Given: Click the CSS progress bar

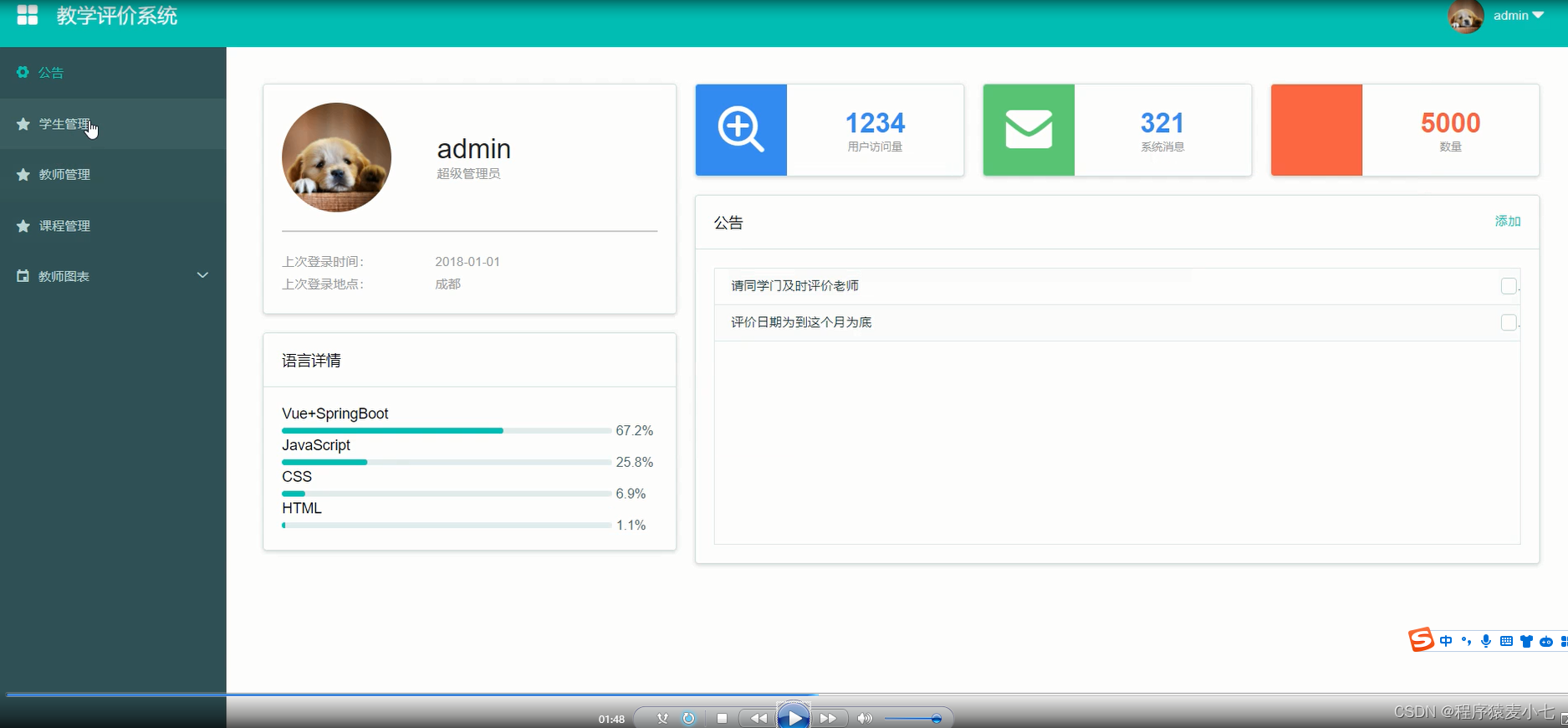Looking at the screenshot, I should [447, 494].
